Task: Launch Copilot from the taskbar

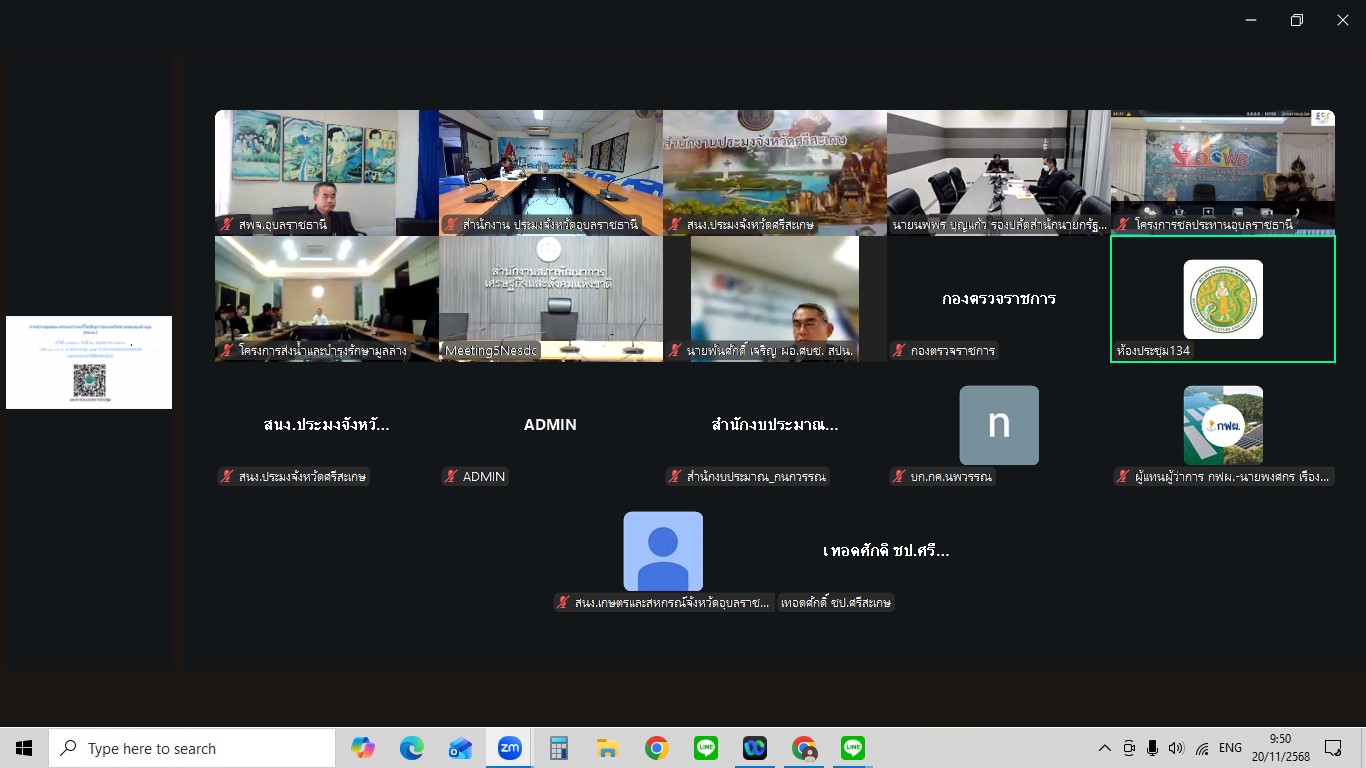Action: [363, 748]
